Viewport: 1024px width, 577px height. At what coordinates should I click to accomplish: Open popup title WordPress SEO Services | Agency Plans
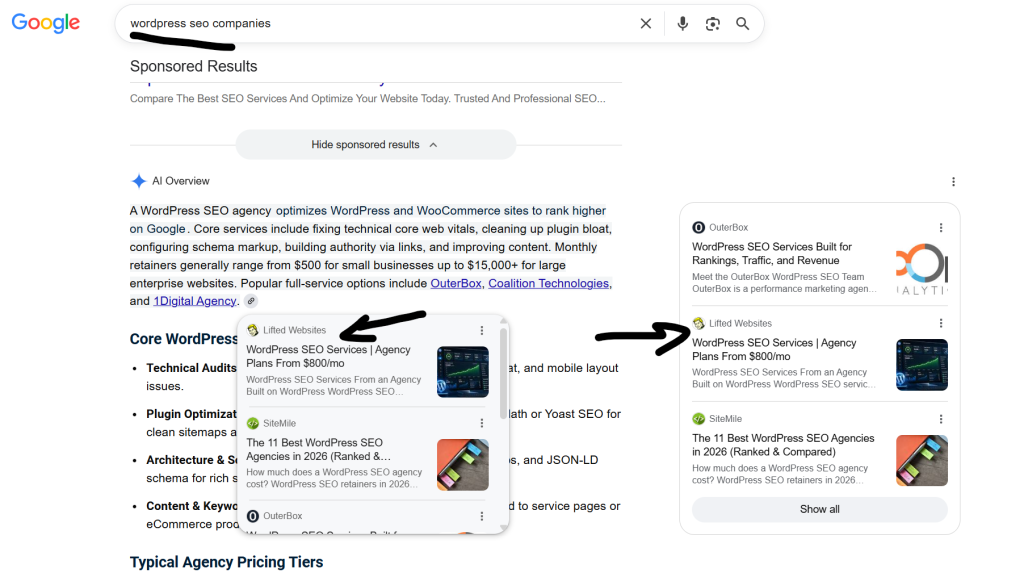click(x=328, y=356)
